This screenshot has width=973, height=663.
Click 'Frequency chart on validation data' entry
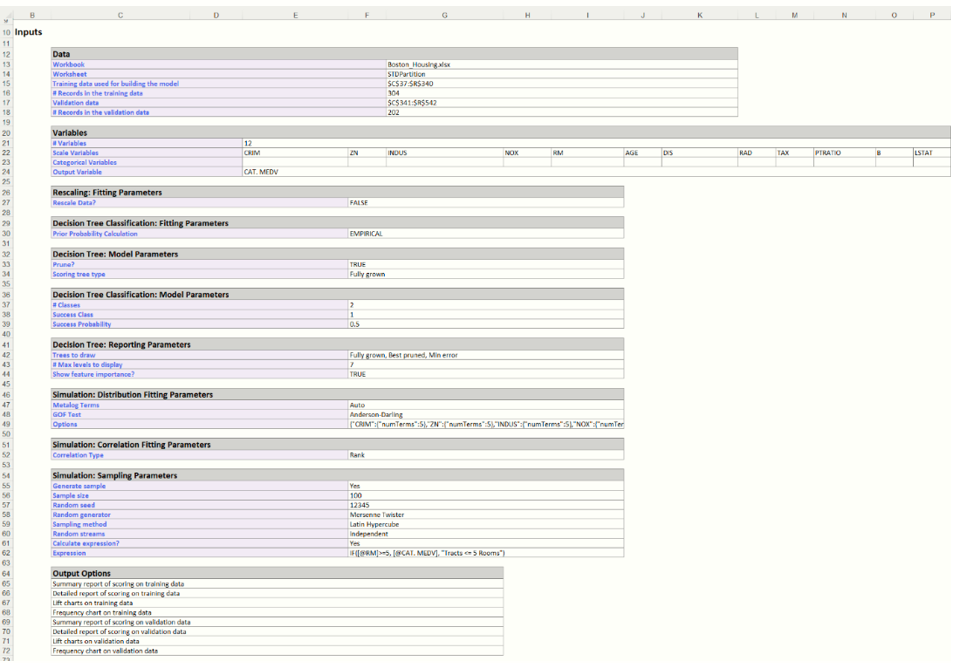point(105,650)
